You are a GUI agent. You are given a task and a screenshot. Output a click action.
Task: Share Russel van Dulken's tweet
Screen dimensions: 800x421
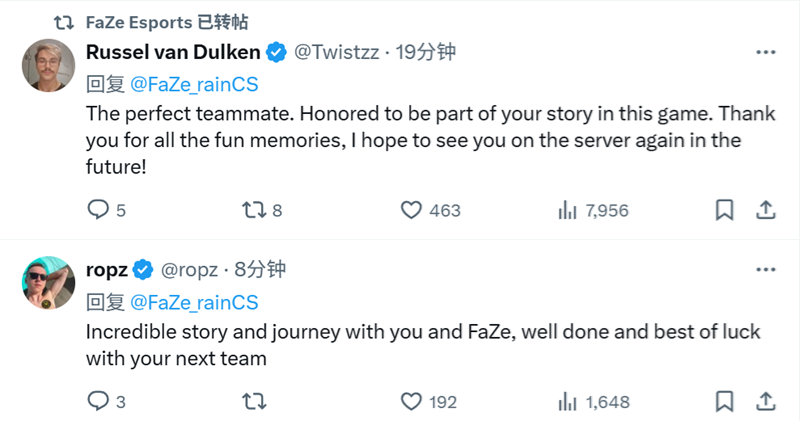click(x=765, y=210)
